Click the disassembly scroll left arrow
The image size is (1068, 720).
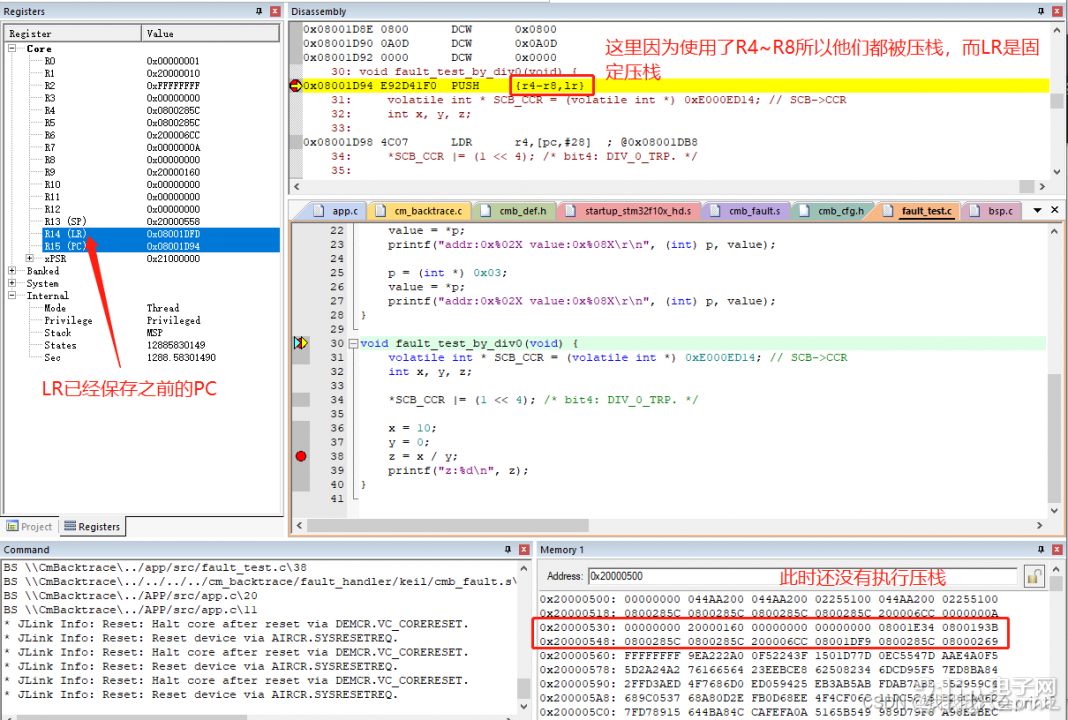click(296, 186)
